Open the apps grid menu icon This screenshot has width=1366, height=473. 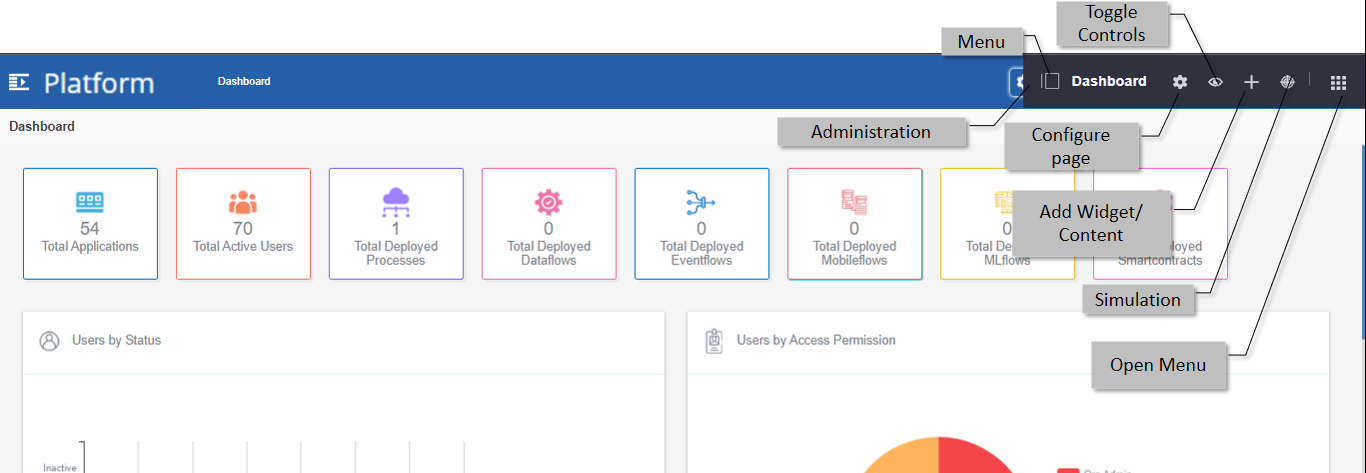[x=1339, y=83]
